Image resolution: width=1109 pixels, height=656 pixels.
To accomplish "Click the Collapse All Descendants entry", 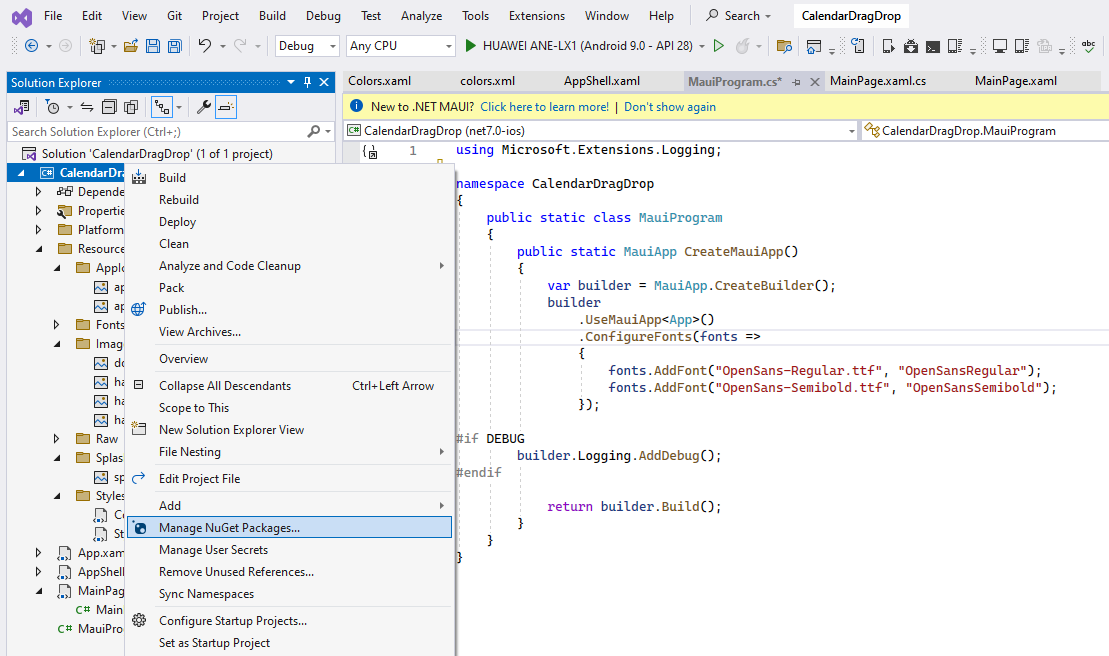I will 289,386.
